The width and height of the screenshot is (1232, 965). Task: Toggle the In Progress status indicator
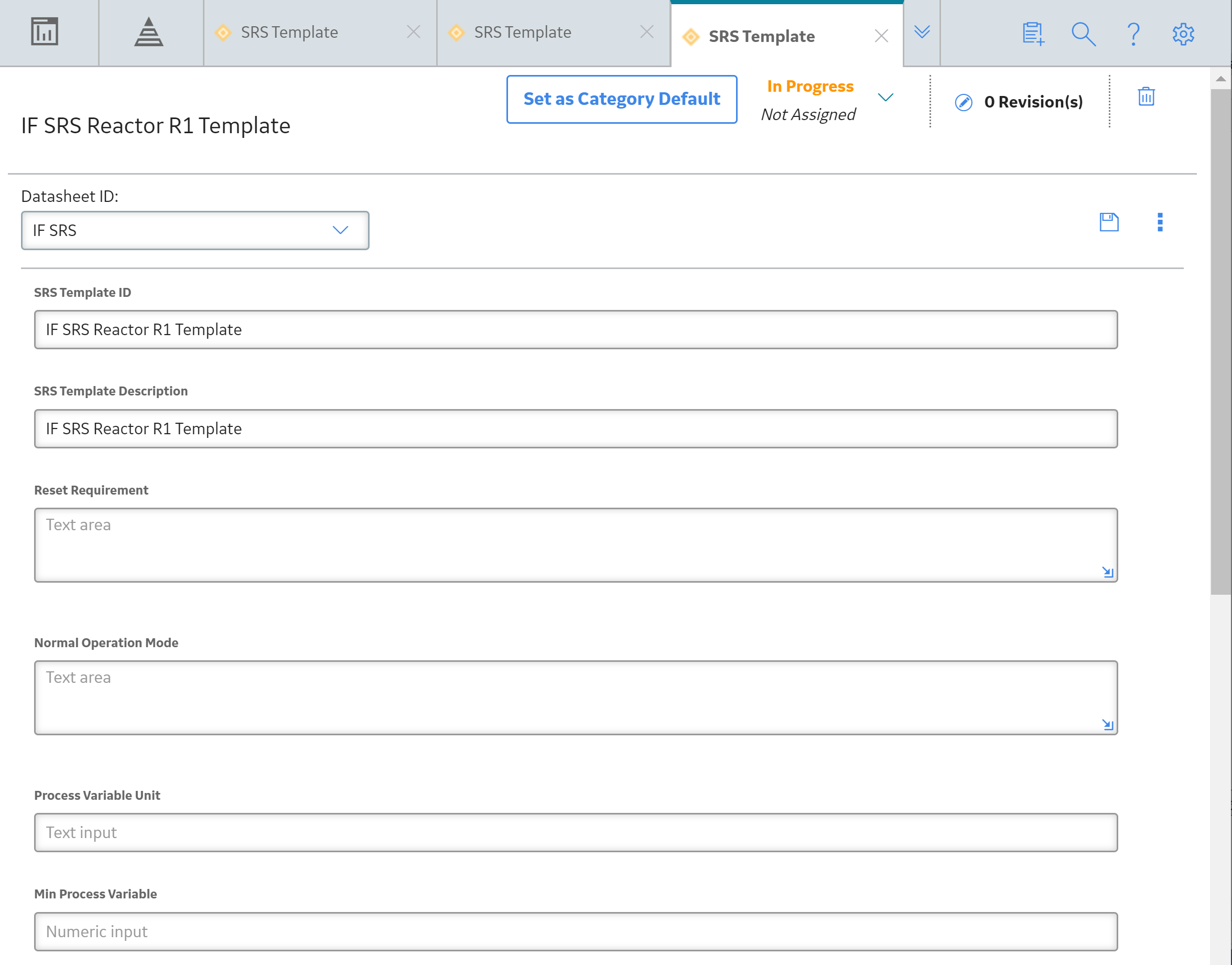pyautogui.click(x=885, y=100)
